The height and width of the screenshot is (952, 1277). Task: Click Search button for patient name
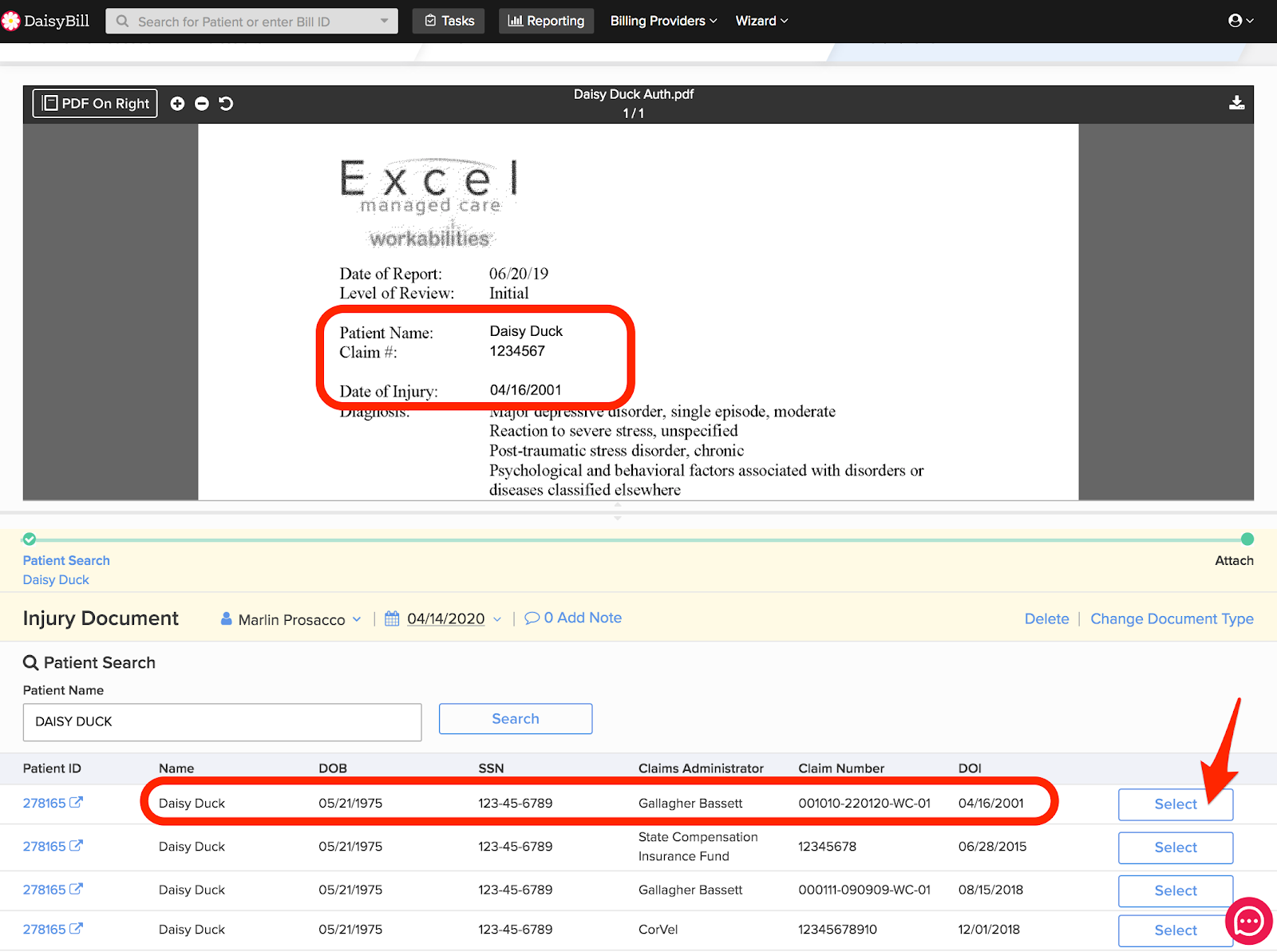[x=516, y=719]
